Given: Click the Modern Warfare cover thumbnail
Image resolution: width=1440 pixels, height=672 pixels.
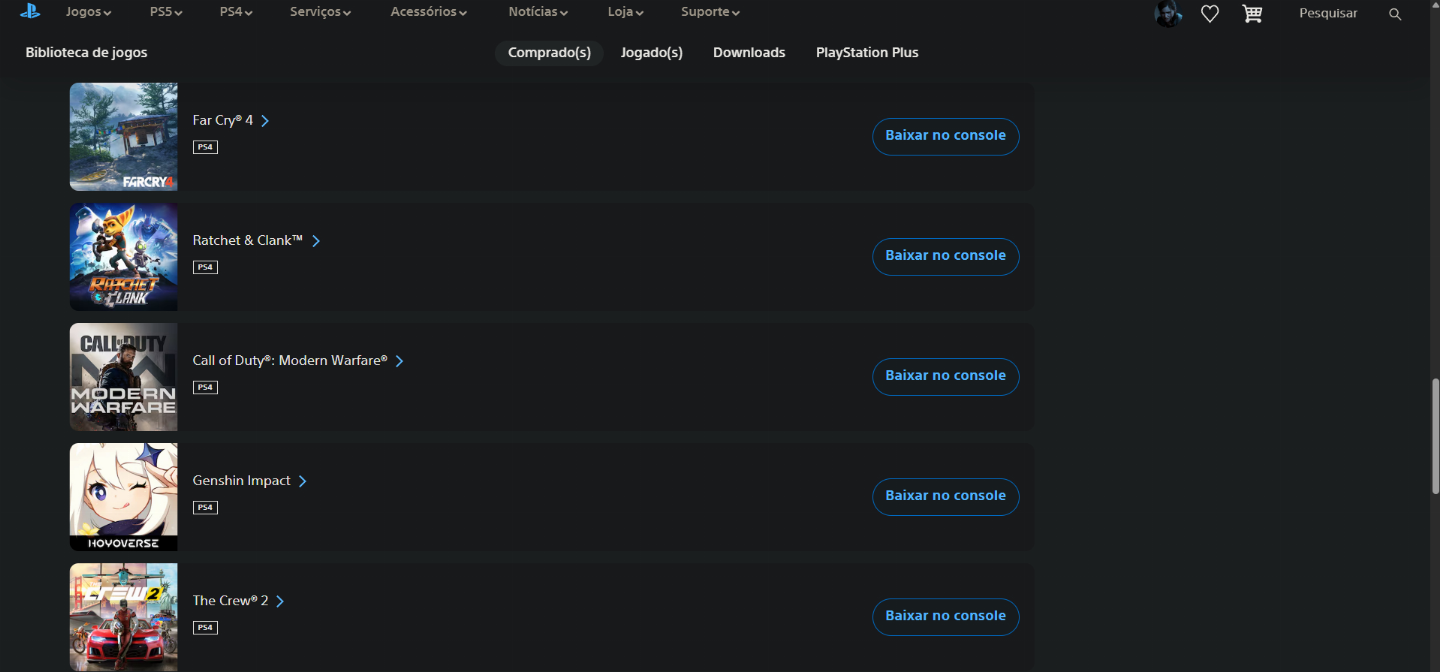Looking at the screenshot, I should pos(124,377).
